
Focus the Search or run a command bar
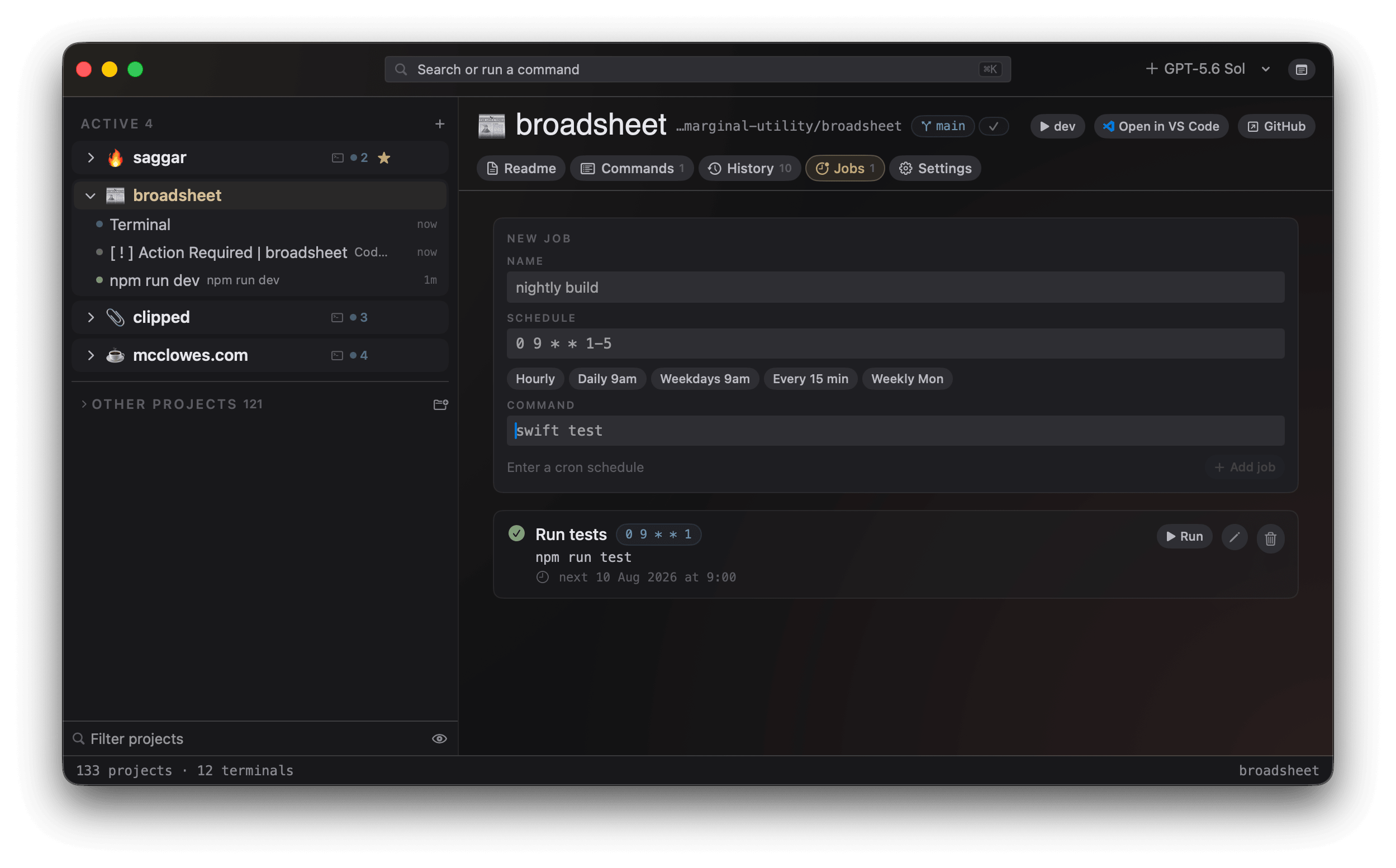(697, 69)
